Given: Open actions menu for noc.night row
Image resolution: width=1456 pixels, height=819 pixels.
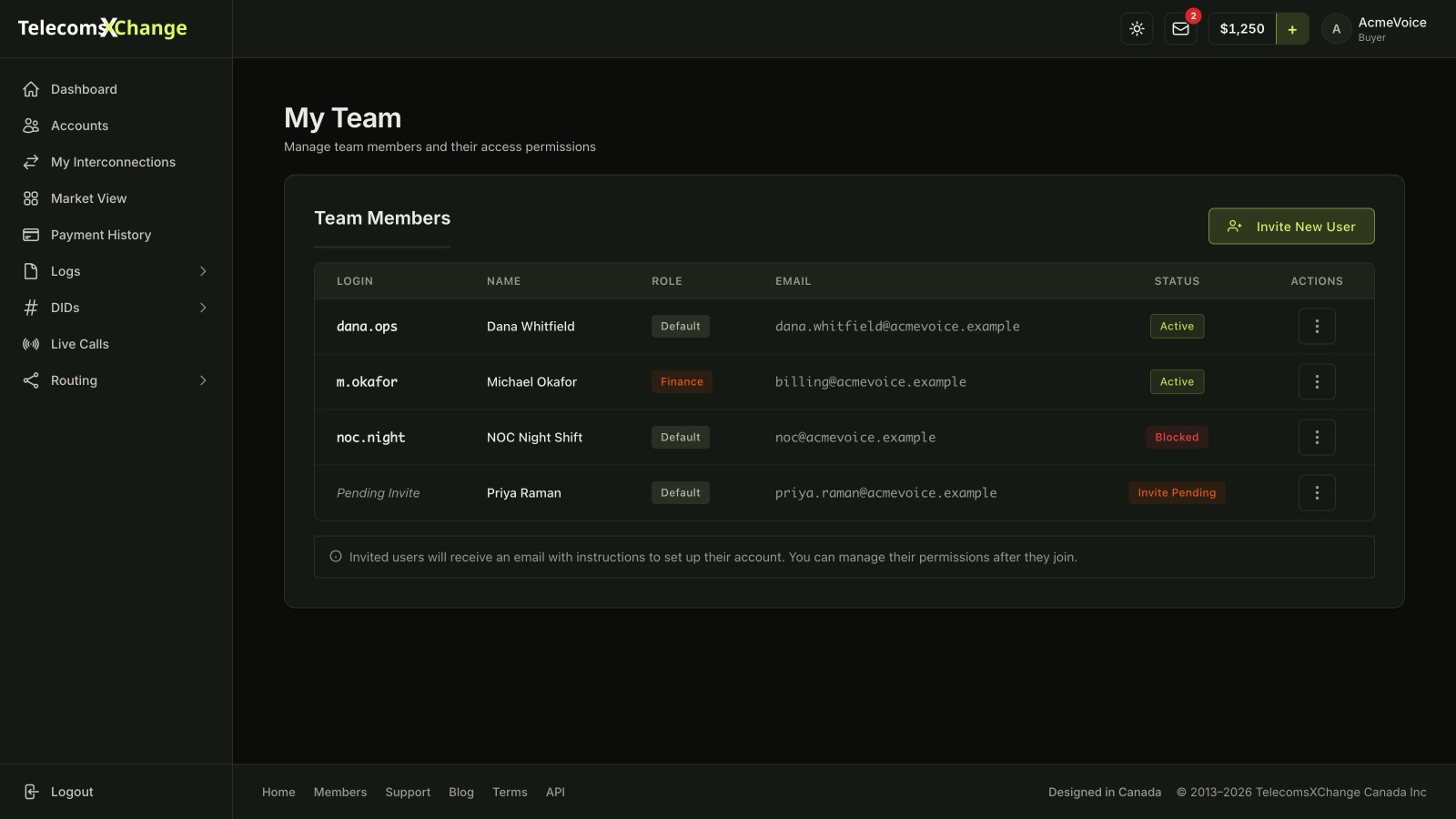Looking at the screenshot, I should pos(1317,438).
